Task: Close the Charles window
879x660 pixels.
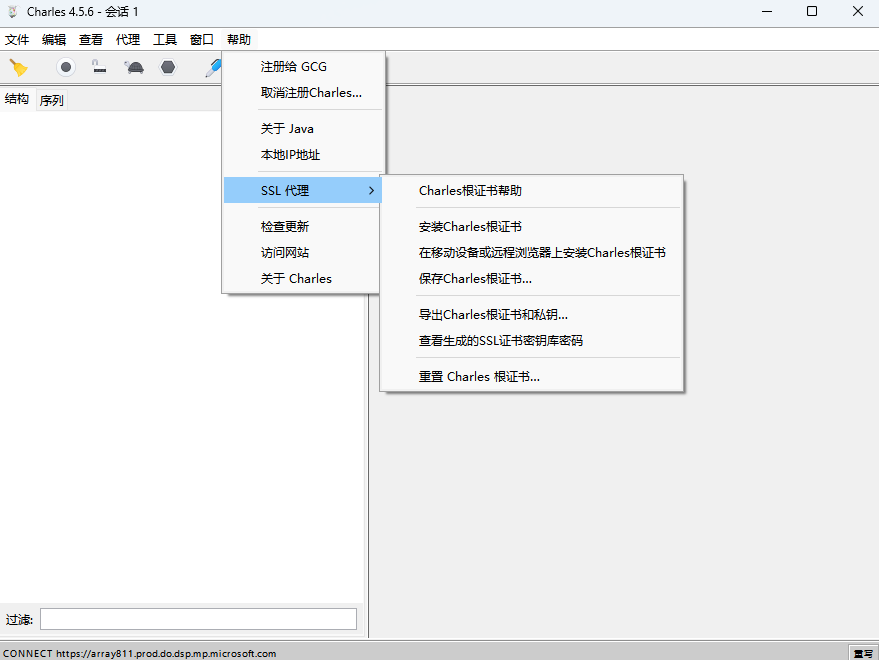Action: coord(858,11)
